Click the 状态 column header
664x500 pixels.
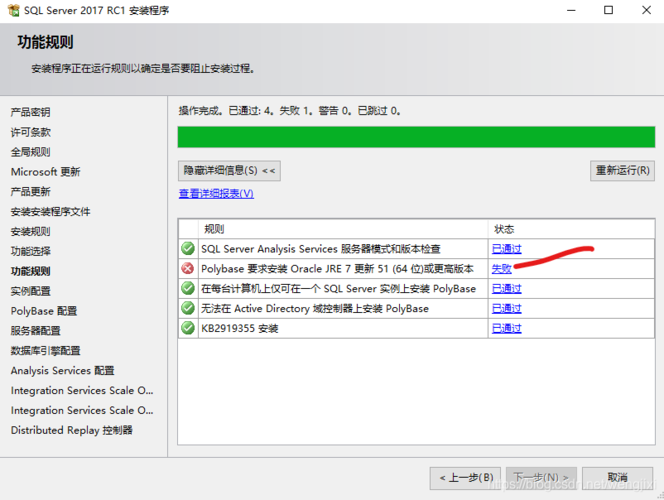coord(571,229)
